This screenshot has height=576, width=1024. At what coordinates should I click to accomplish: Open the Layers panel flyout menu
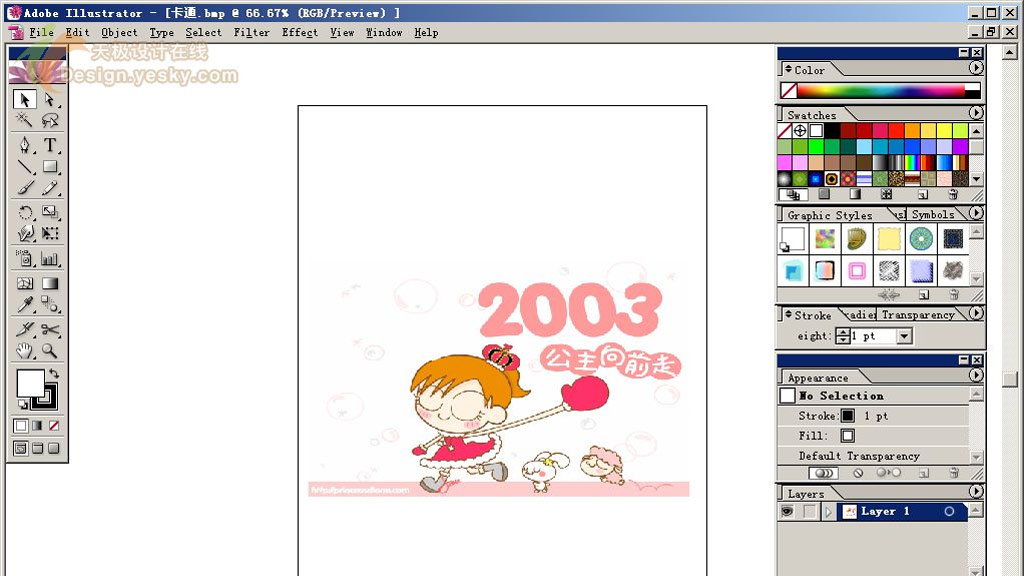pyautogui.click(x=976, y=491)
